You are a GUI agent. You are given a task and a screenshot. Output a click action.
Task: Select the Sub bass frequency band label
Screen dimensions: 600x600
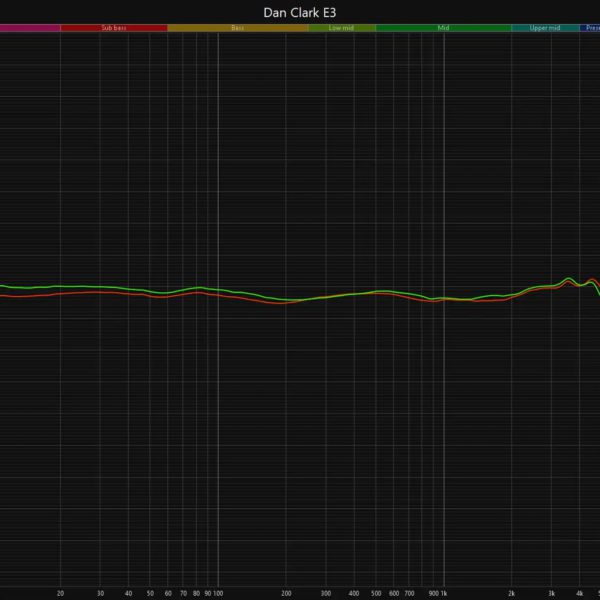coord(114,28)
